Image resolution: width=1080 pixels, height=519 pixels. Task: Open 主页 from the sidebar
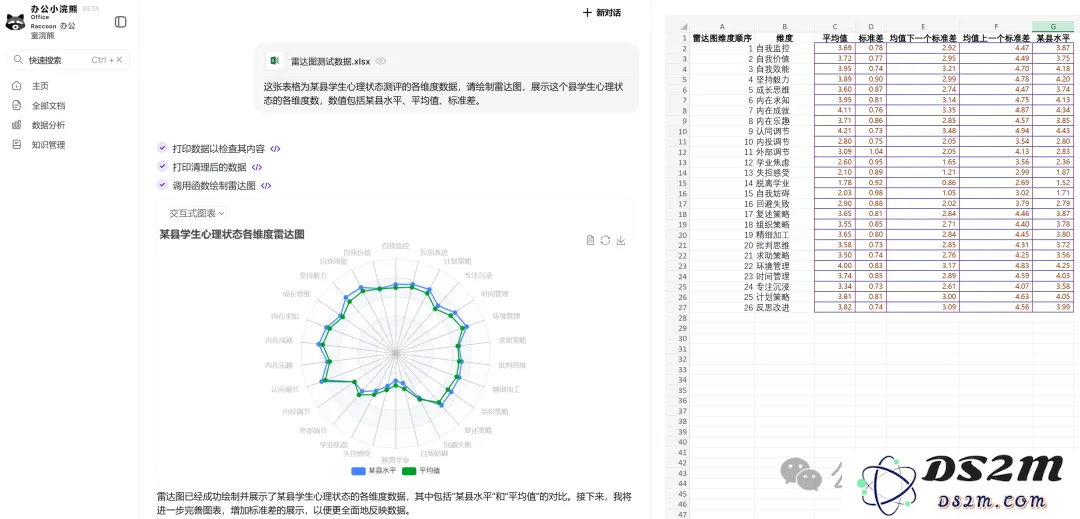point(40,86)
